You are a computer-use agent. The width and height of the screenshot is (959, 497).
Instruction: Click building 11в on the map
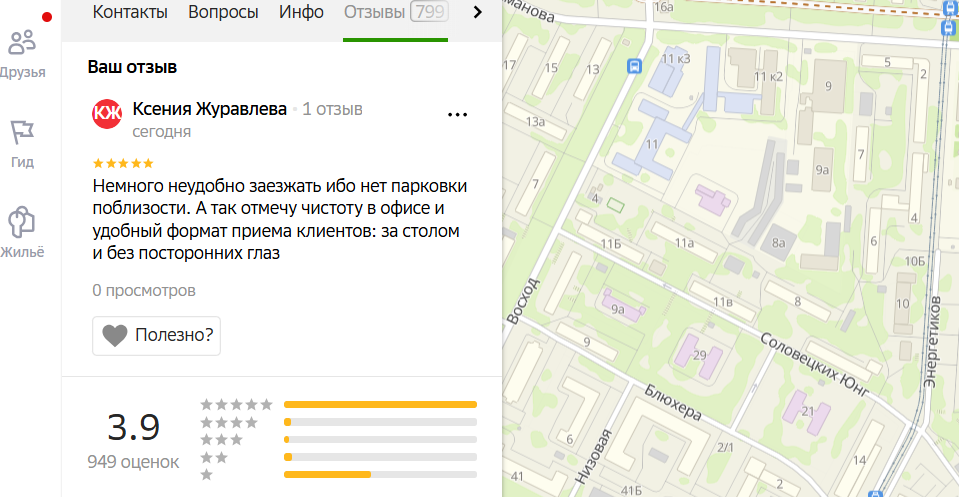tap(722, 301)
